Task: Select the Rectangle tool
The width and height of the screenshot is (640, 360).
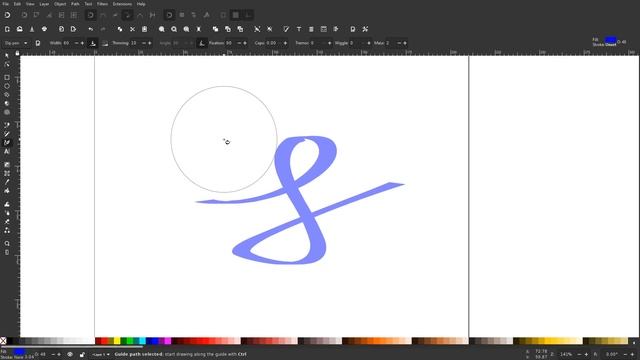Action: pyautogui.click(x=7, y=78)
